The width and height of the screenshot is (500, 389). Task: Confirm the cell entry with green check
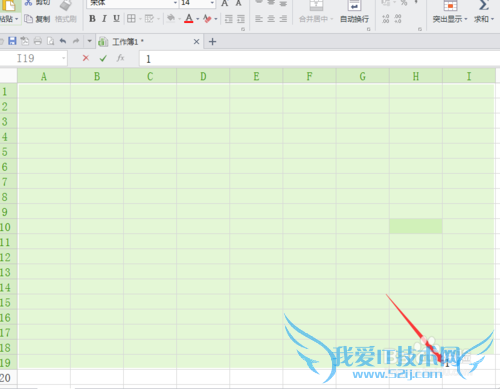pos(103,58)
